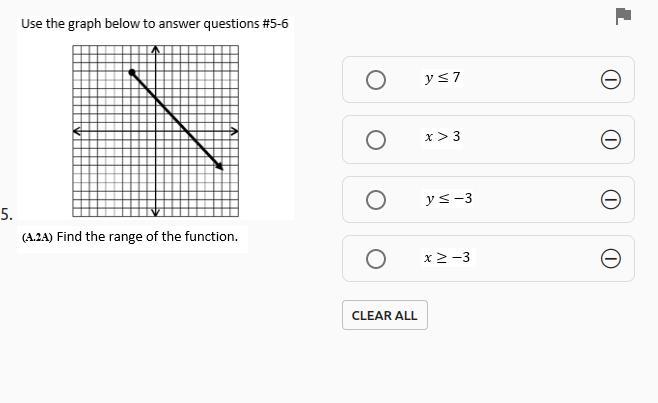Click the y ≤ −3 answer text
Screen dimensions: 658x403
pos(448,199)
